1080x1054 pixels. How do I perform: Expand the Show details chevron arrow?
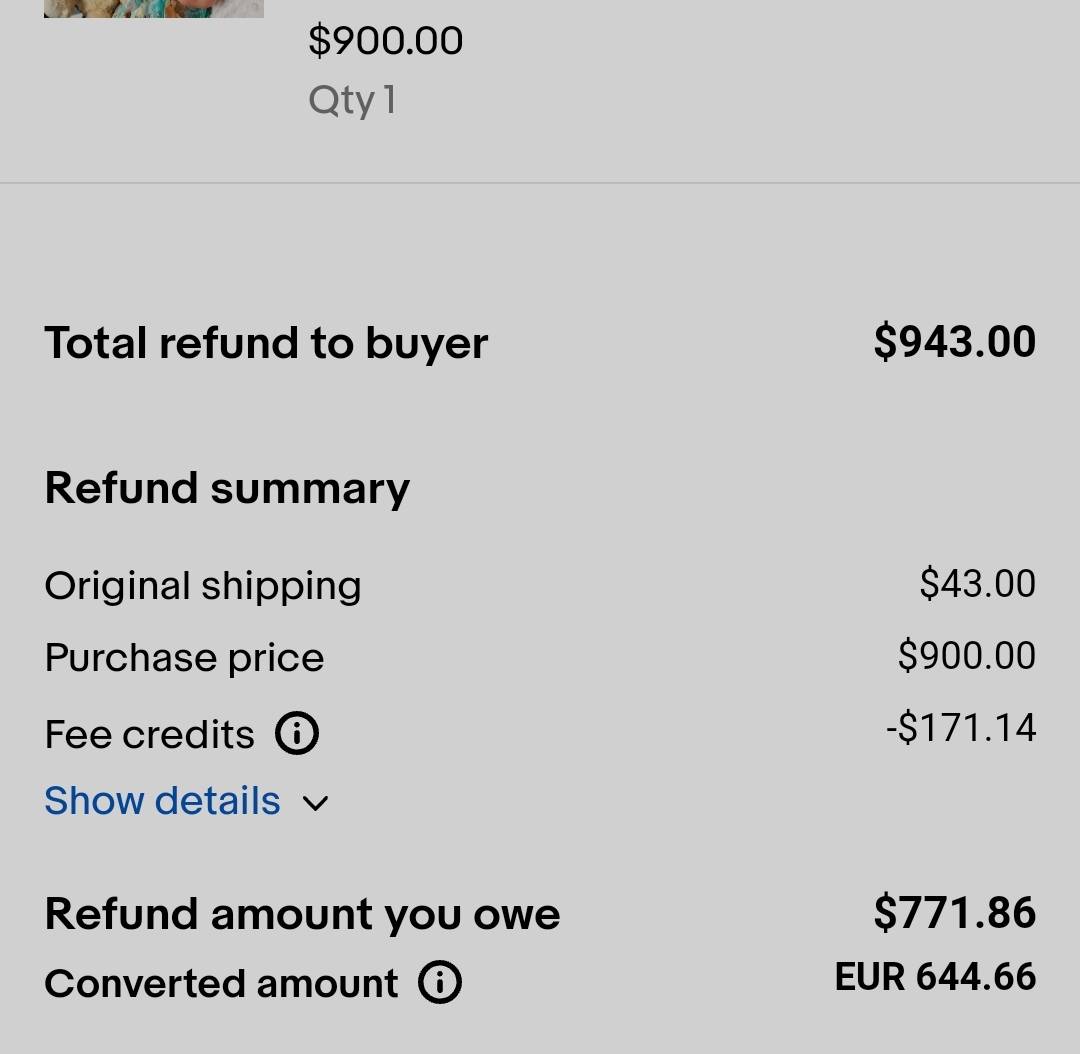(x=315, y=803)
